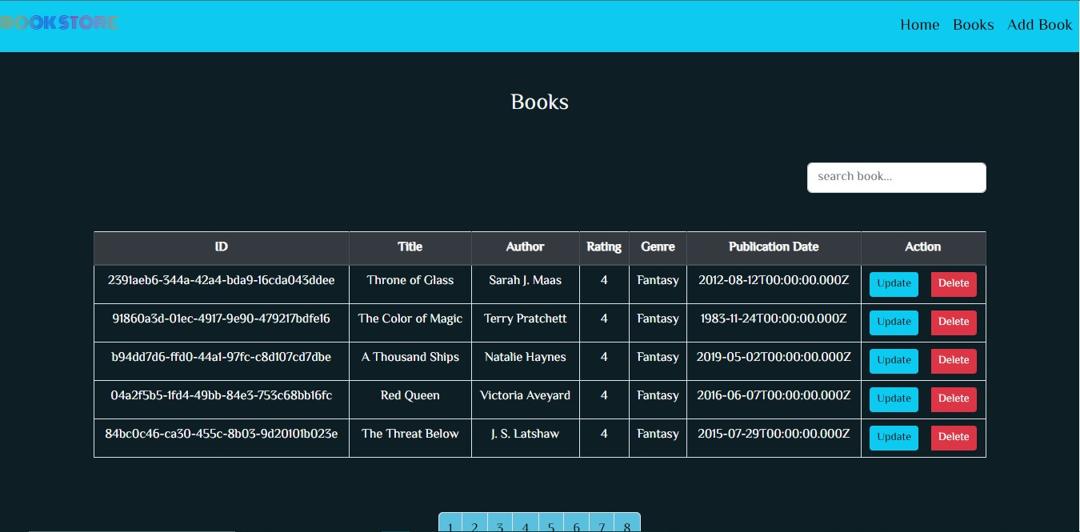This screenshot has height=532, width=1080.
Task: Click date 2012-08-12T00:00:00.000Z
Action: pos(773,280)
